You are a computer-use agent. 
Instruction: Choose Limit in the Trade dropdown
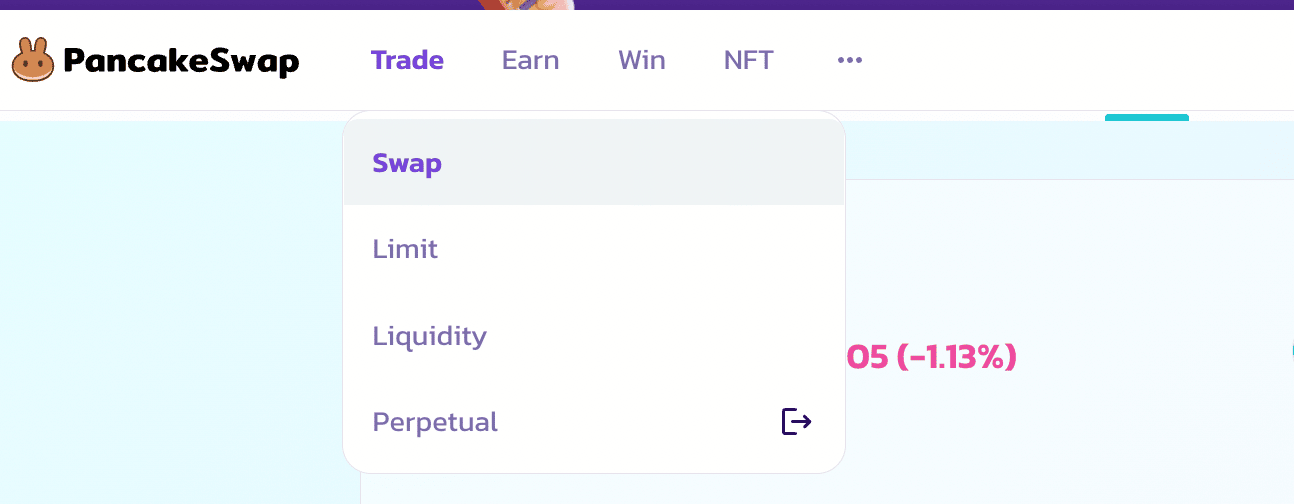click(x=405, y=249)
